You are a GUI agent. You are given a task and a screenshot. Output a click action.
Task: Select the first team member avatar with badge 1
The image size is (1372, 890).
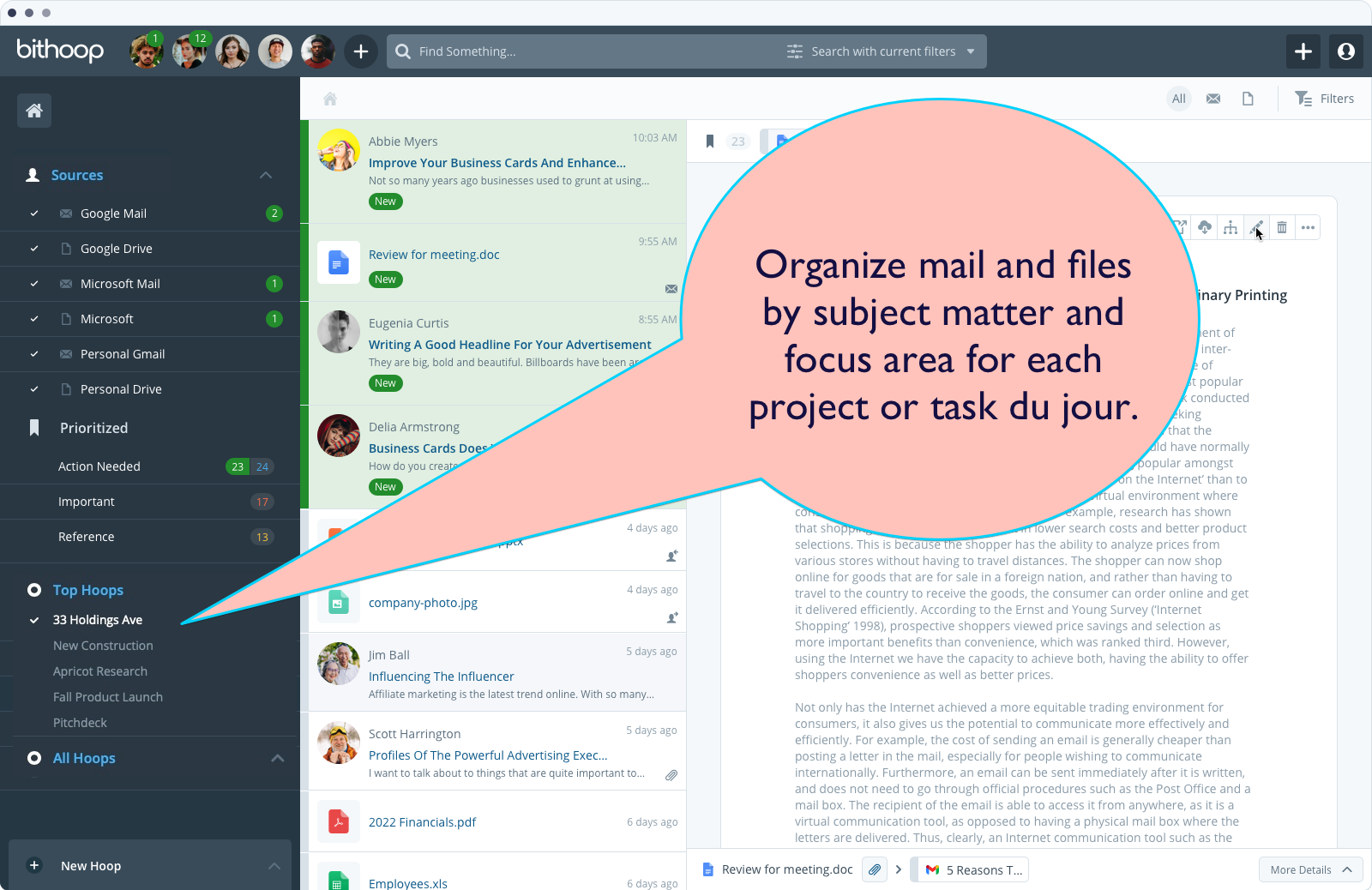tap(147, 51)
